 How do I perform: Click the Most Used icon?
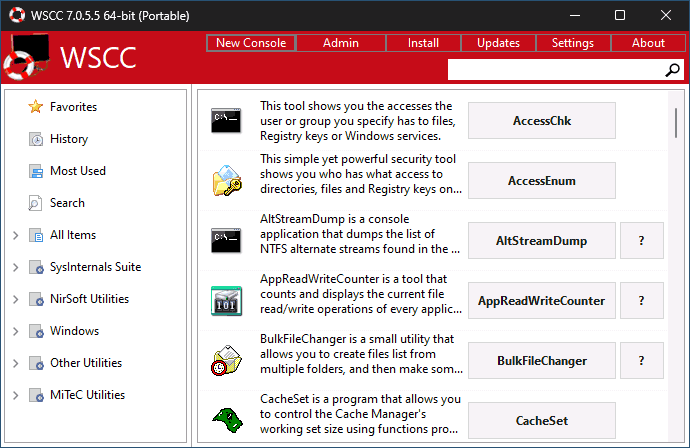[36, 171]
